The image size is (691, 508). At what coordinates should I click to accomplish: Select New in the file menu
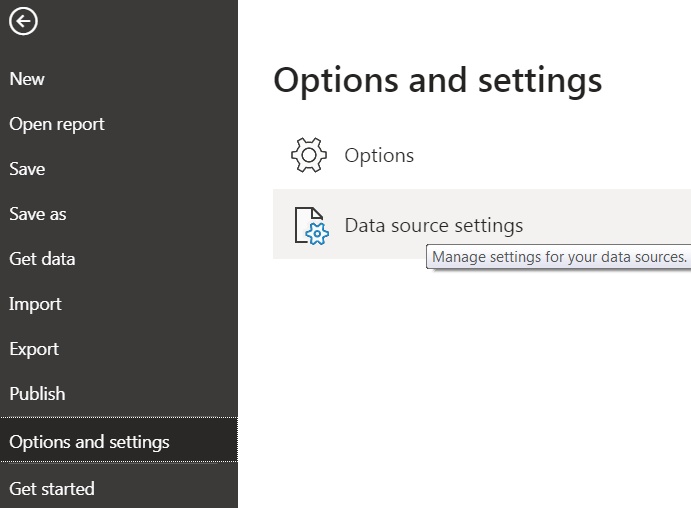27,79
